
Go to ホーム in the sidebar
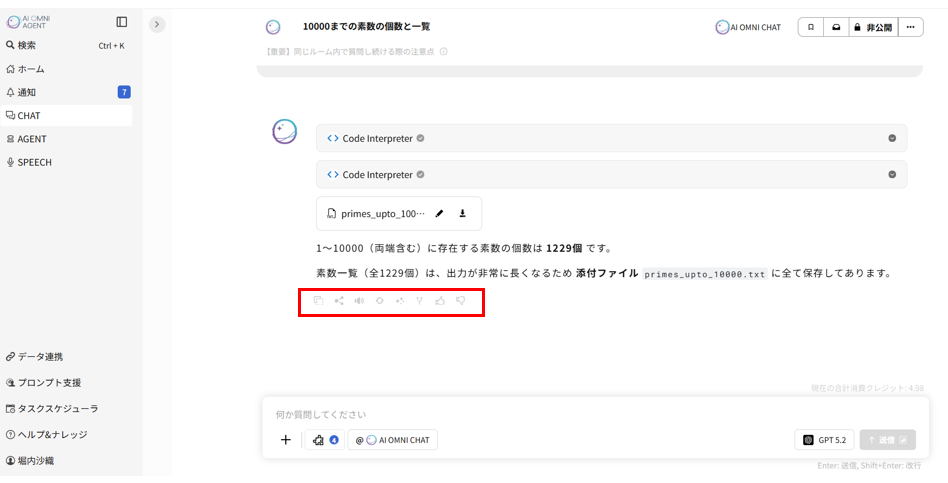(66, 69)
